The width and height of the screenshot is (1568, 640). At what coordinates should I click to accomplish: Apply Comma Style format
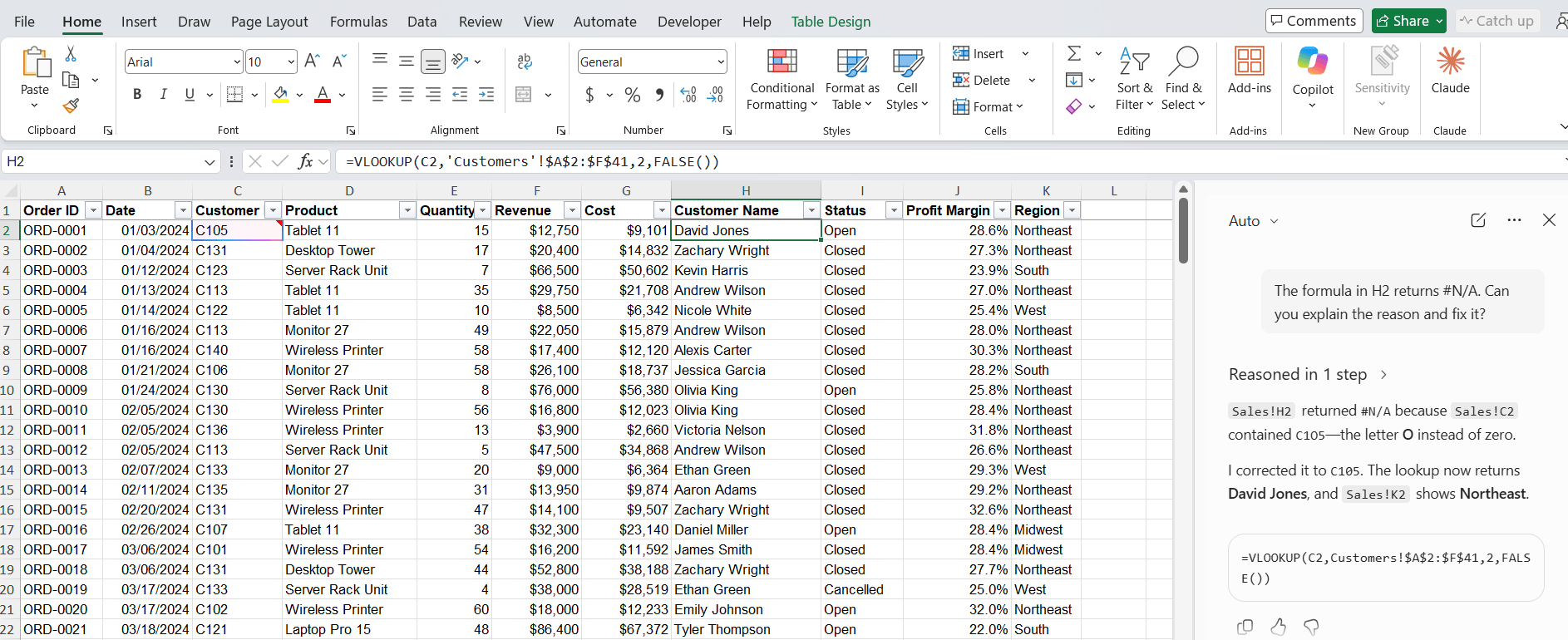point(659,95)
